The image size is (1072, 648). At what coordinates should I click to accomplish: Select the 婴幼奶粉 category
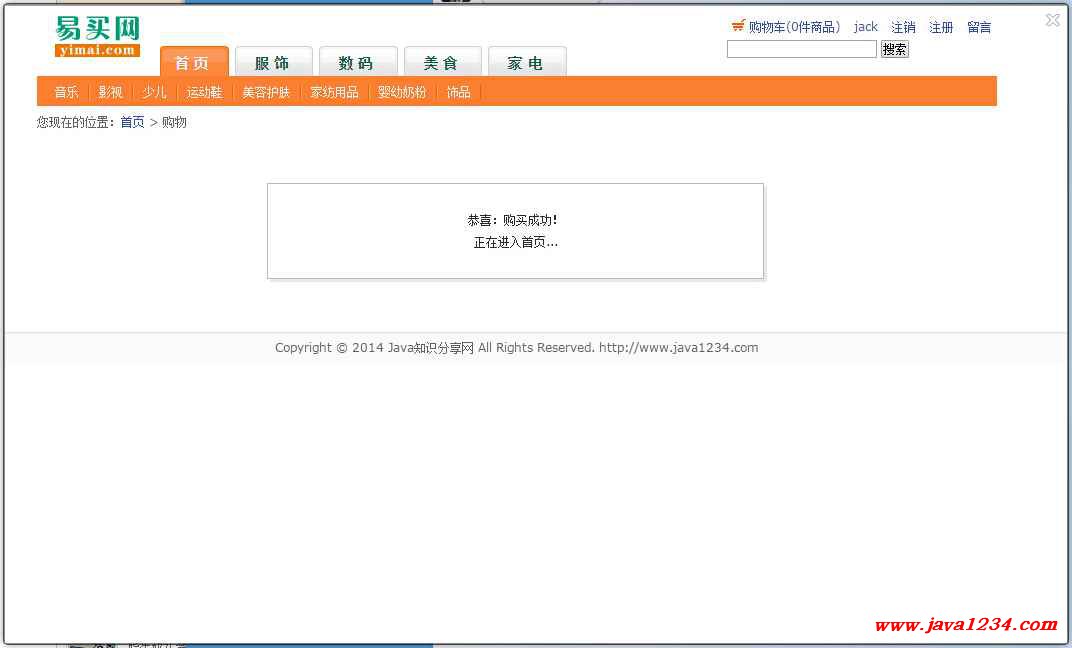pyautogui.click(x=402, y=92)
